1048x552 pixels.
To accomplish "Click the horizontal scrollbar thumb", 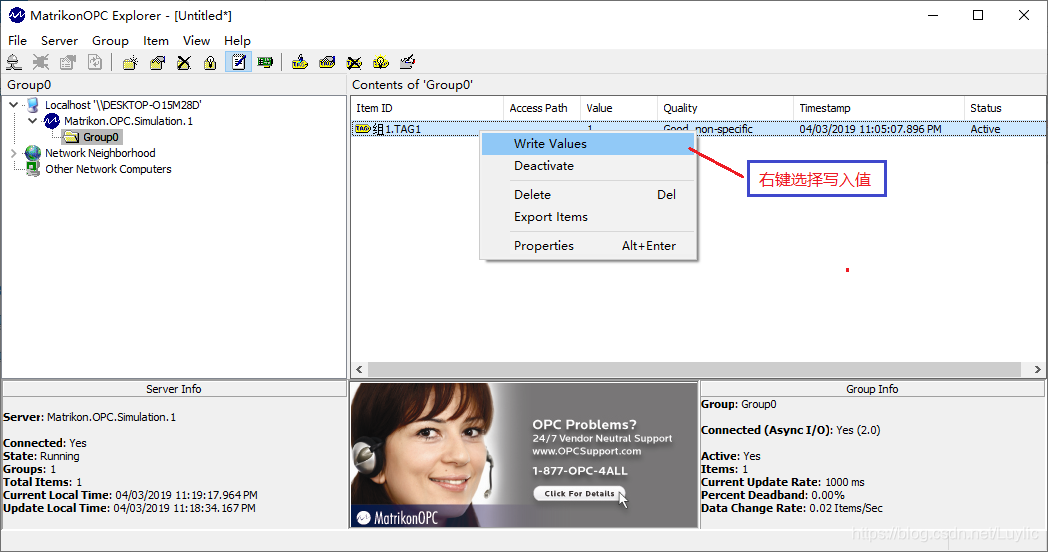I will point(694,370).
